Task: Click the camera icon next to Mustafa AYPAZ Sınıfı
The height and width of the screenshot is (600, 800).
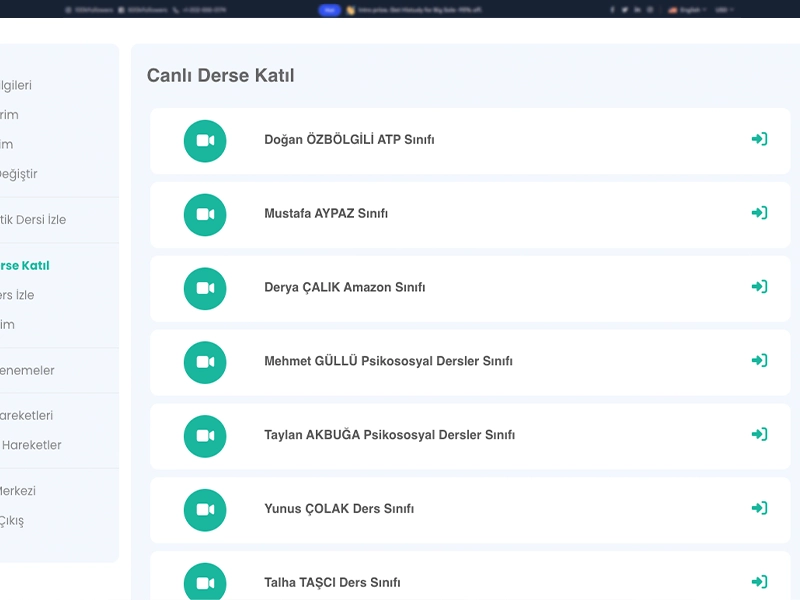Action: click(x=205, y=214)
